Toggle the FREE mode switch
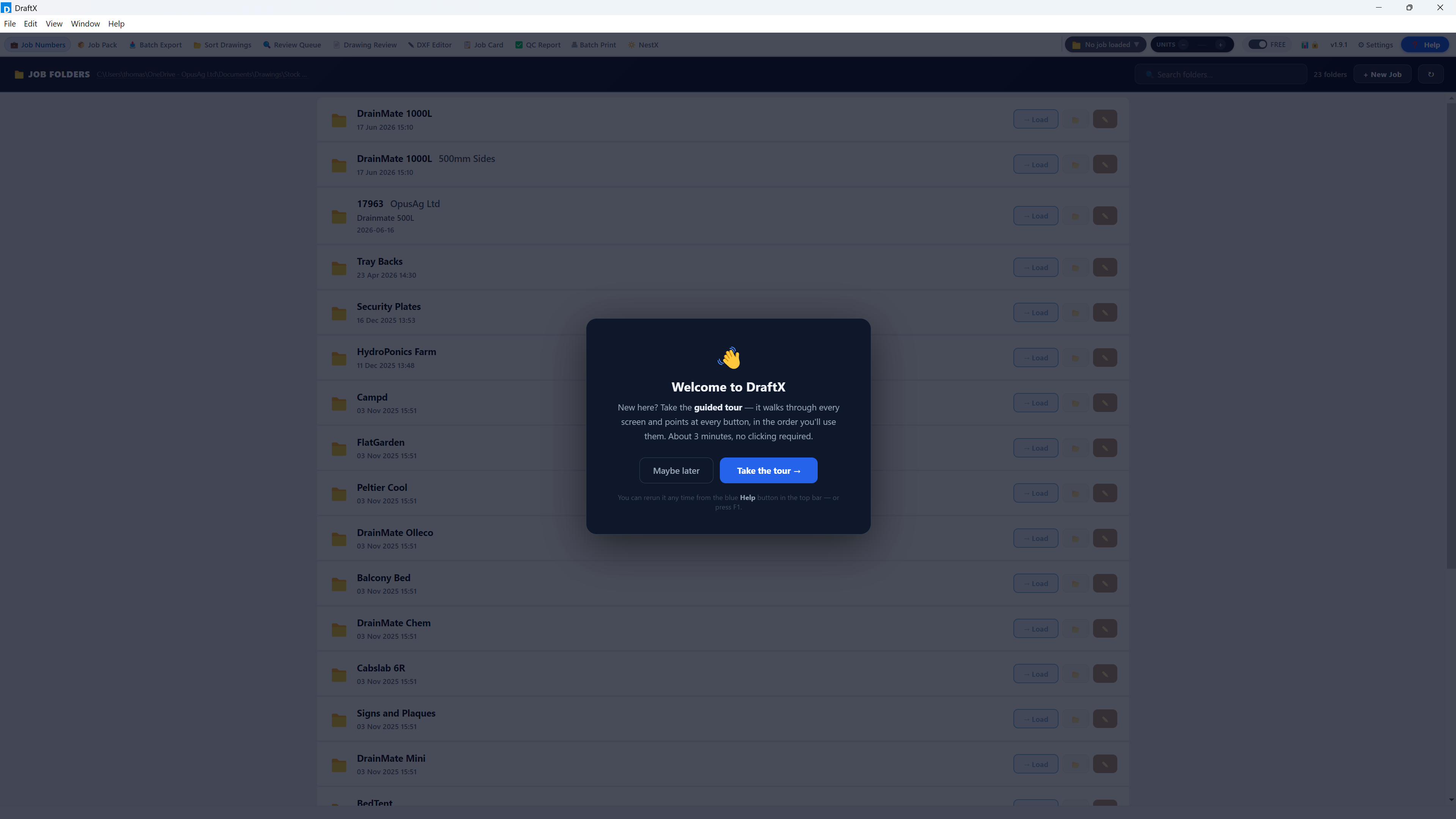 (x=1258, y=45)
